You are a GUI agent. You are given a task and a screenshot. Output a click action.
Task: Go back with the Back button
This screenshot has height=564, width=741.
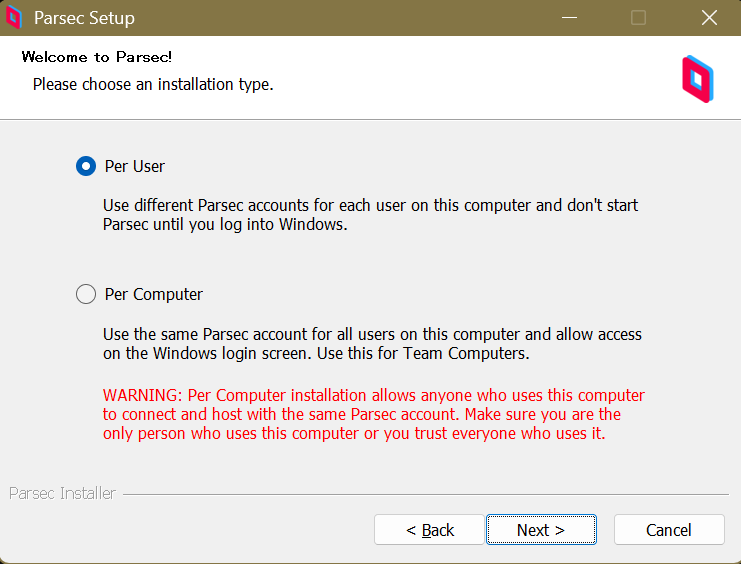pyautogui.click(x=430, y=530)
